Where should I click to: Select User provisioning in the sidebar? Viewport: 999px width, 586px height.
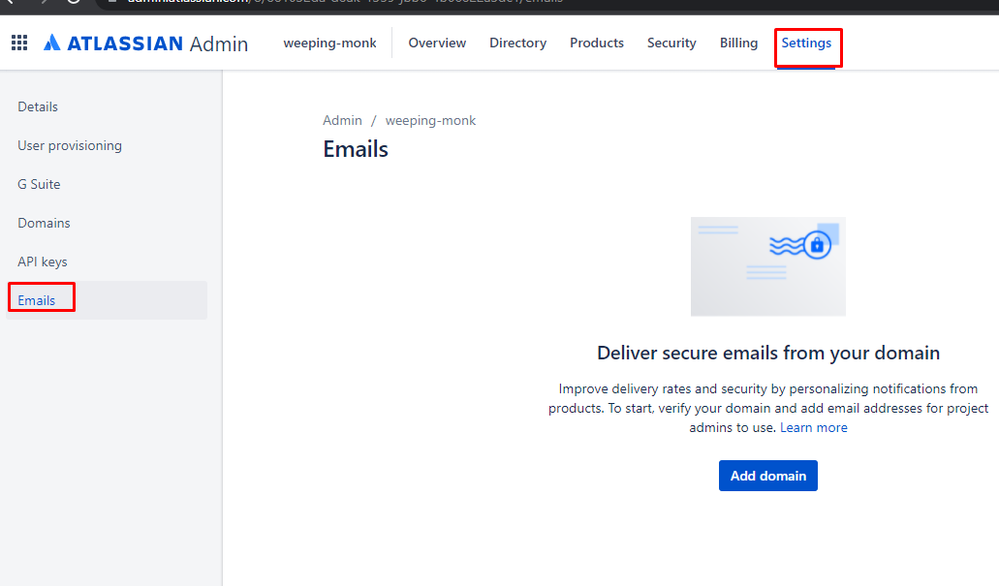(70, 145)
